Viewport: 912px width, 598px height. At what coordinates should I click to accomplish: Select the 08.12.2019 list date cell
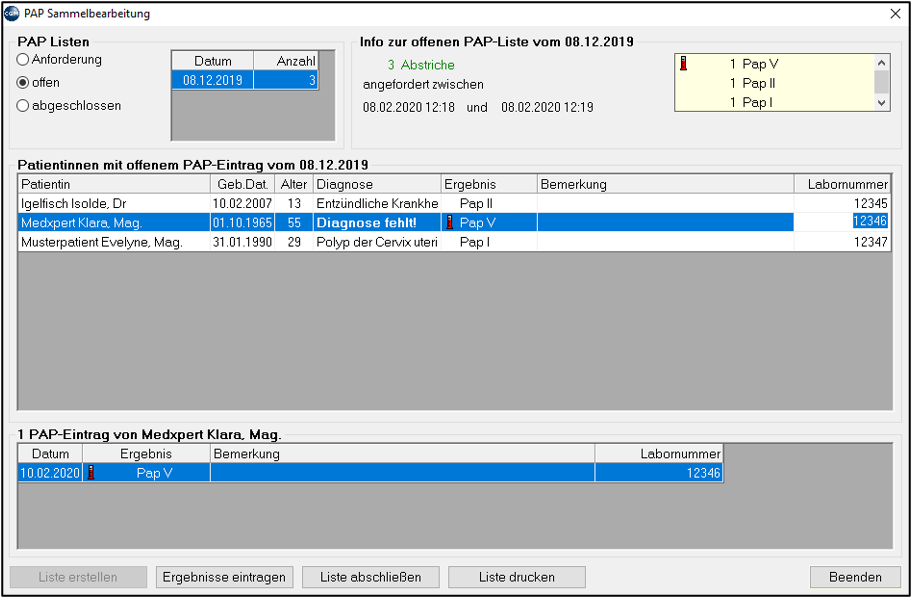coord(213,80)
